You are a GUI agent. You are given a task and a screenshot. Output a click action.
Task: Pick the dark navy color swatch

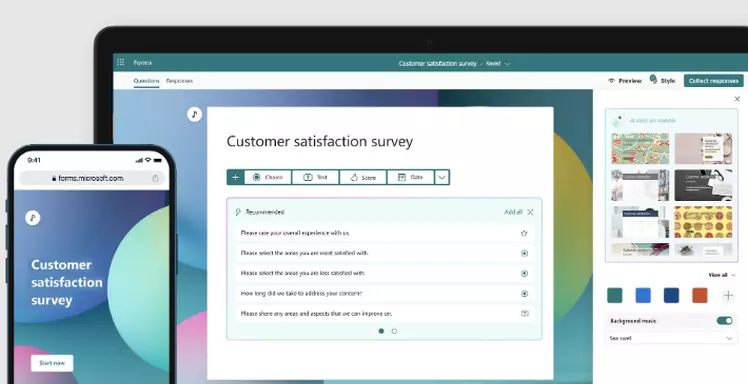pyautogui.click(x=671, y=295)
